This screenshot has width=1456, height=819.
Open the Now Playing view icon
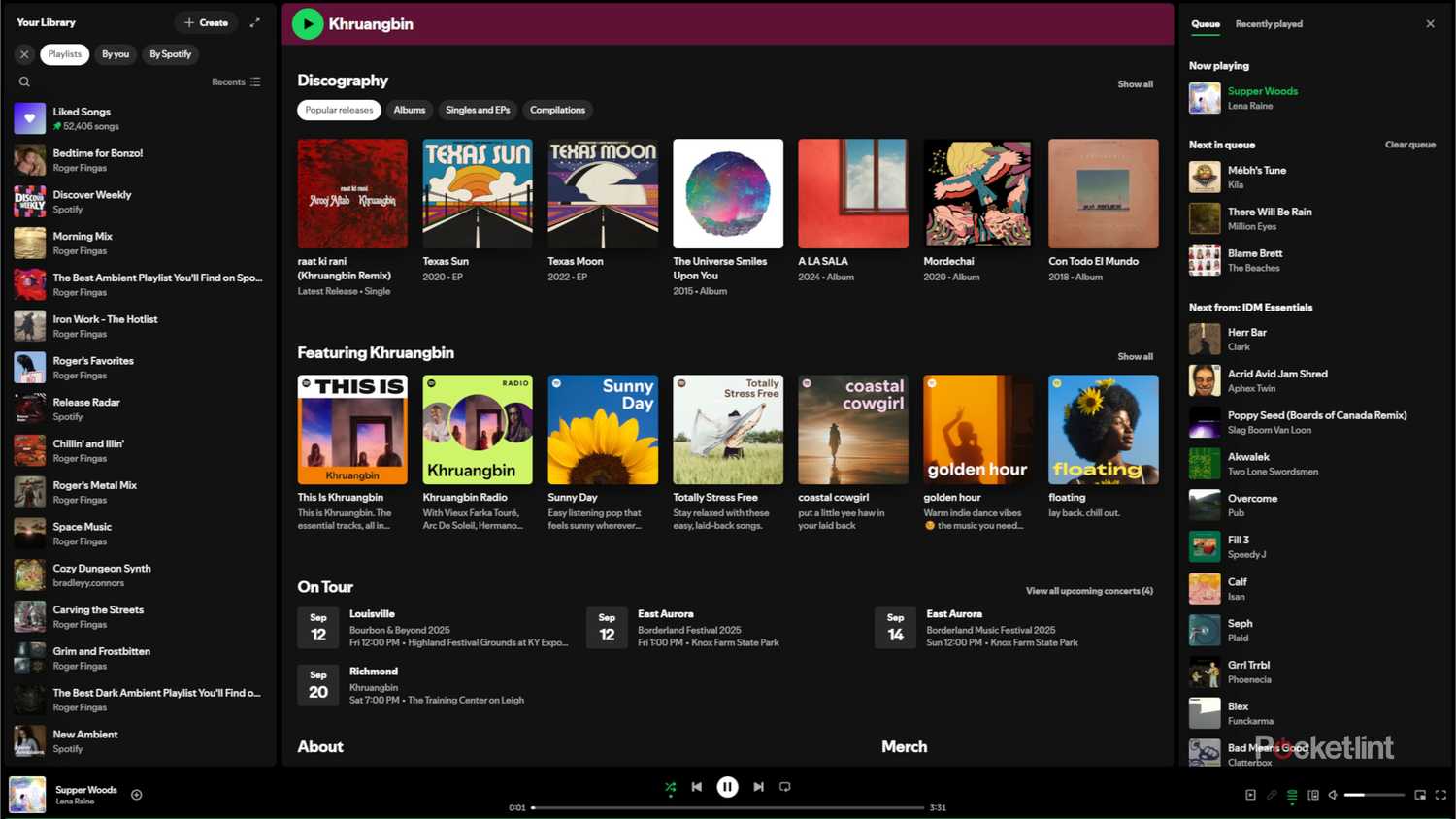[1250, 795]
